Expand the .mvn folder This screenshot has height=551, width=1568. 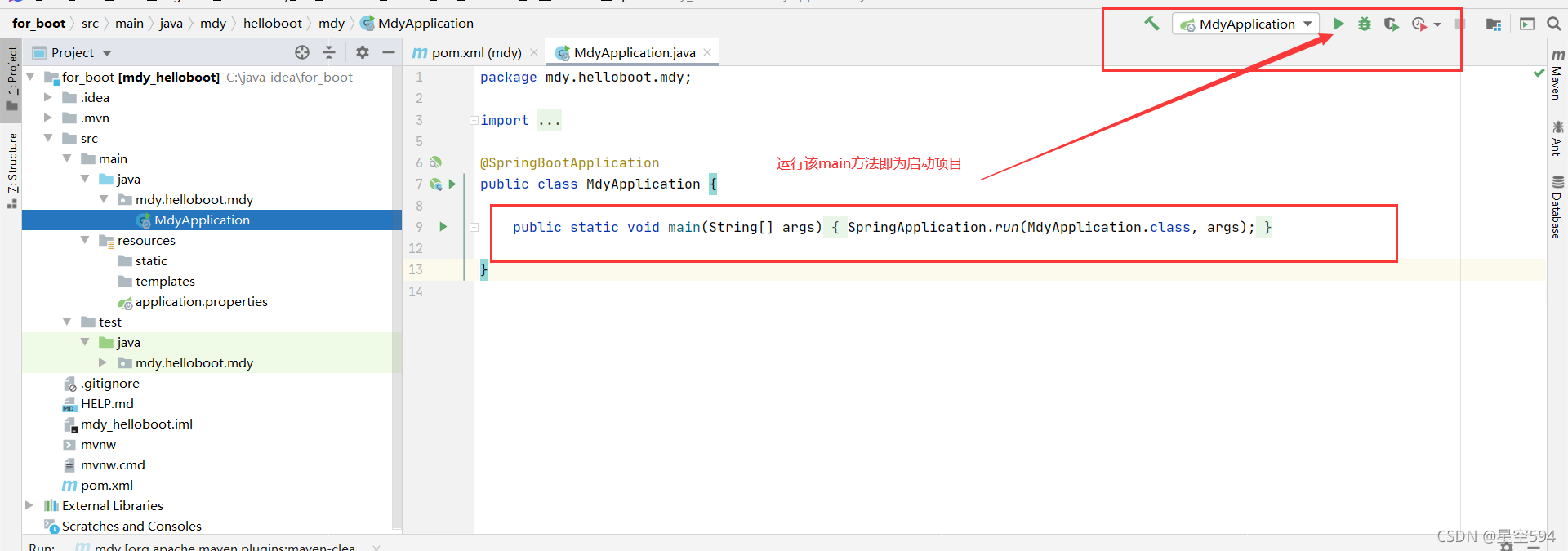coord(48,118)
